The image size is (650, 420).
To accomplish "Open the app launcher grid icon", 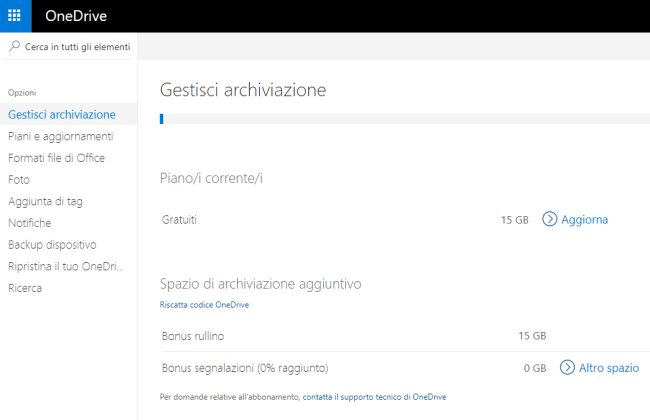I will 15,16.
